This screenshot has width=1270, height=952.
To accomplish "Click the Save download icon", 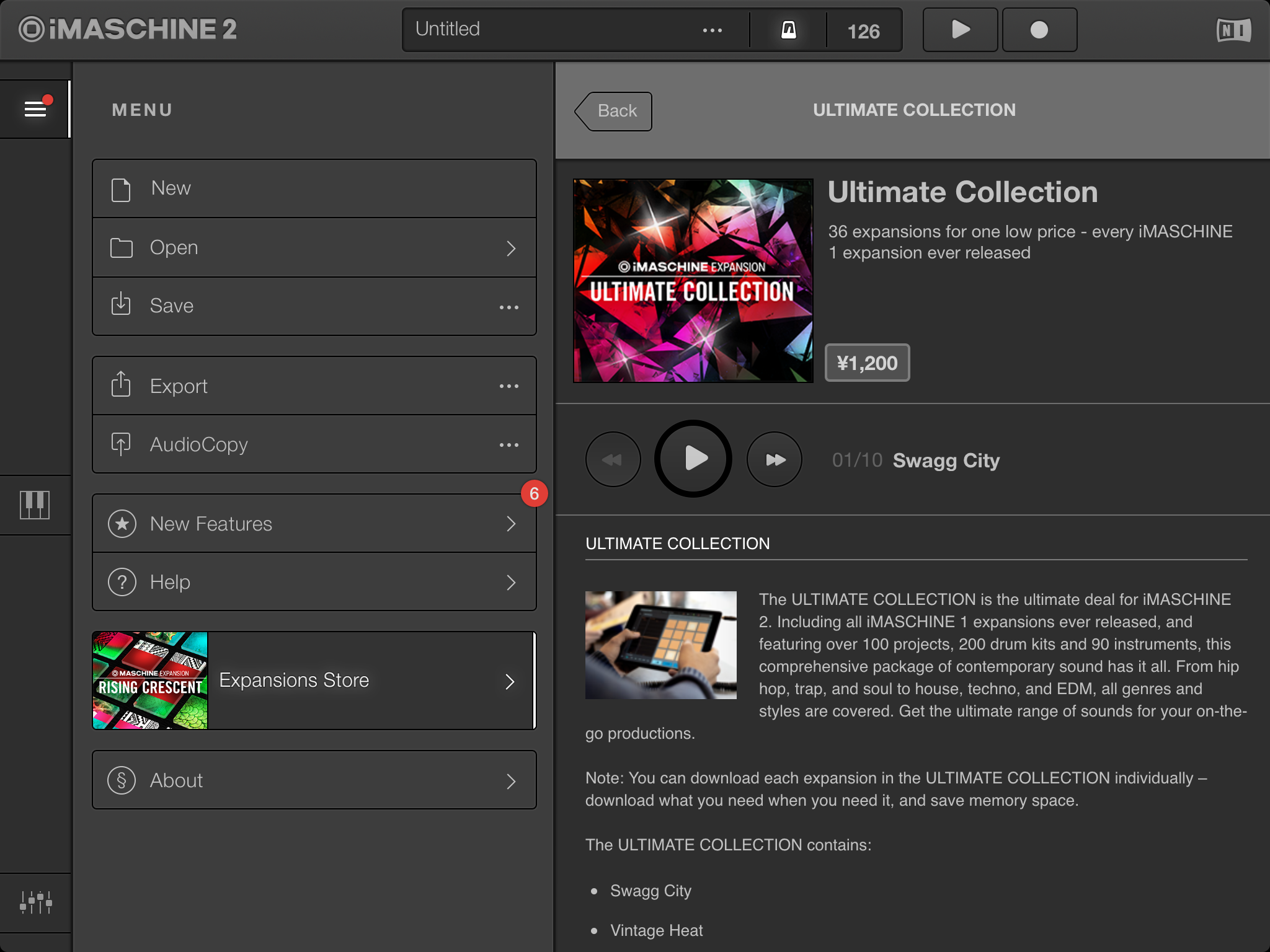I will pyautogui.click(x=121, y=304).
